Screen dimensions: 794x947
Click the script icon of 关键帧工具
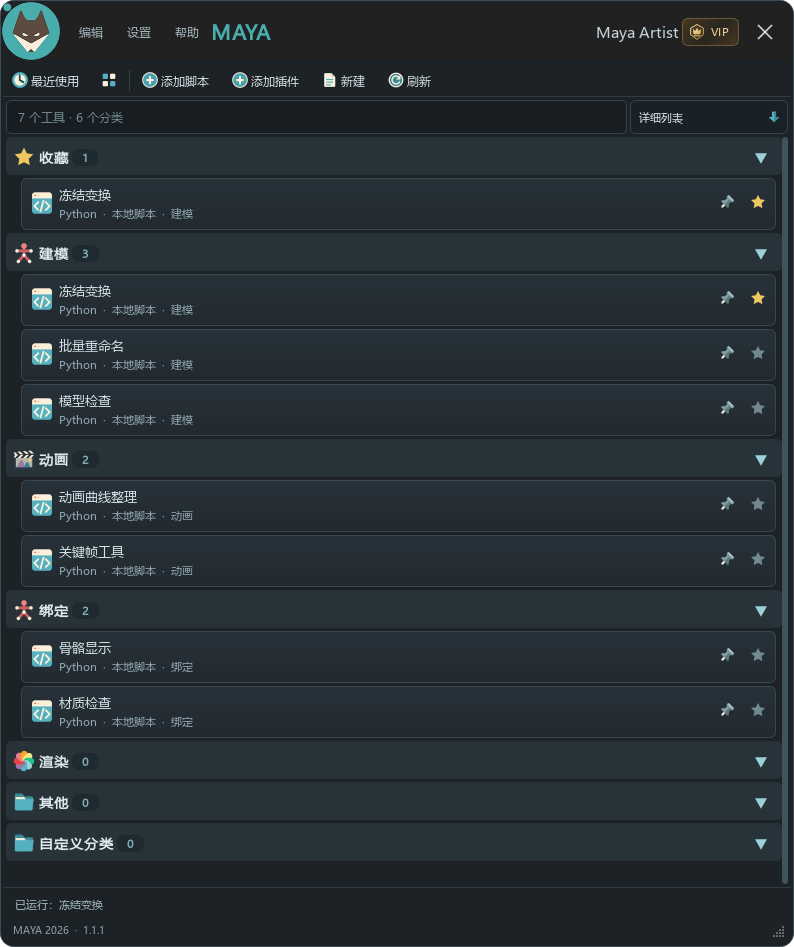click(x=42, y=560)
